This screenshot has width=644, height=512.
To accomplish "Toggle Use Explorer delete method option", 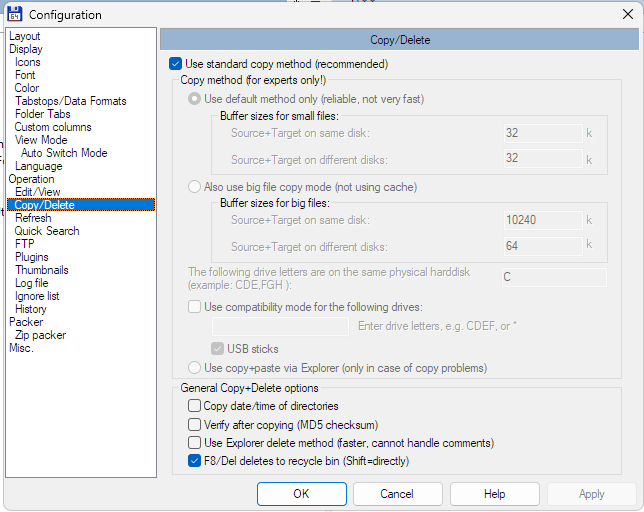I will [194, 443].
